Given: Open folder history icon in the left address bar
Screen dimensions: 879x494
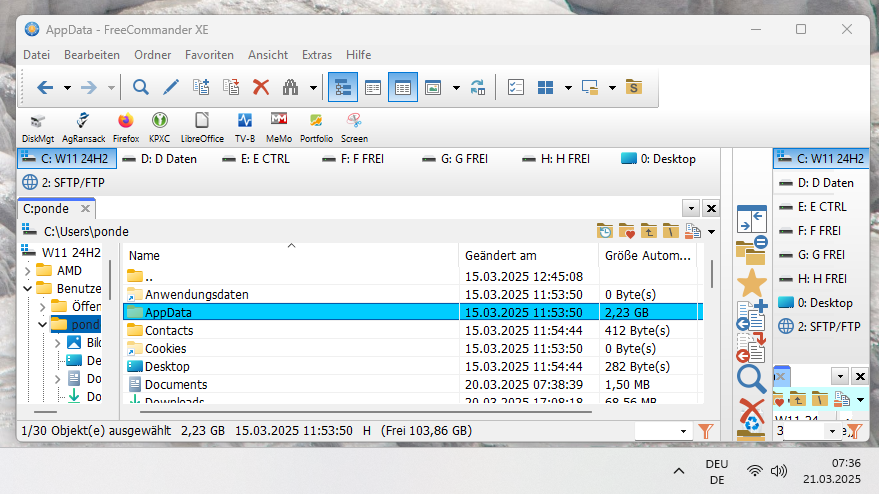Looking at the screenshot, I should point(604,231).
